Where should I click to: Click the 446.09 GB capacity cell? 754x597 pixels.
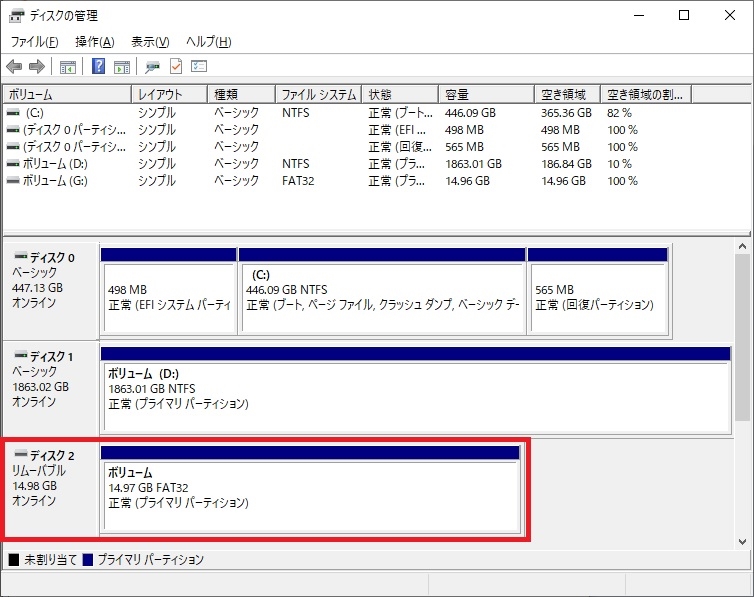(470, 113)
